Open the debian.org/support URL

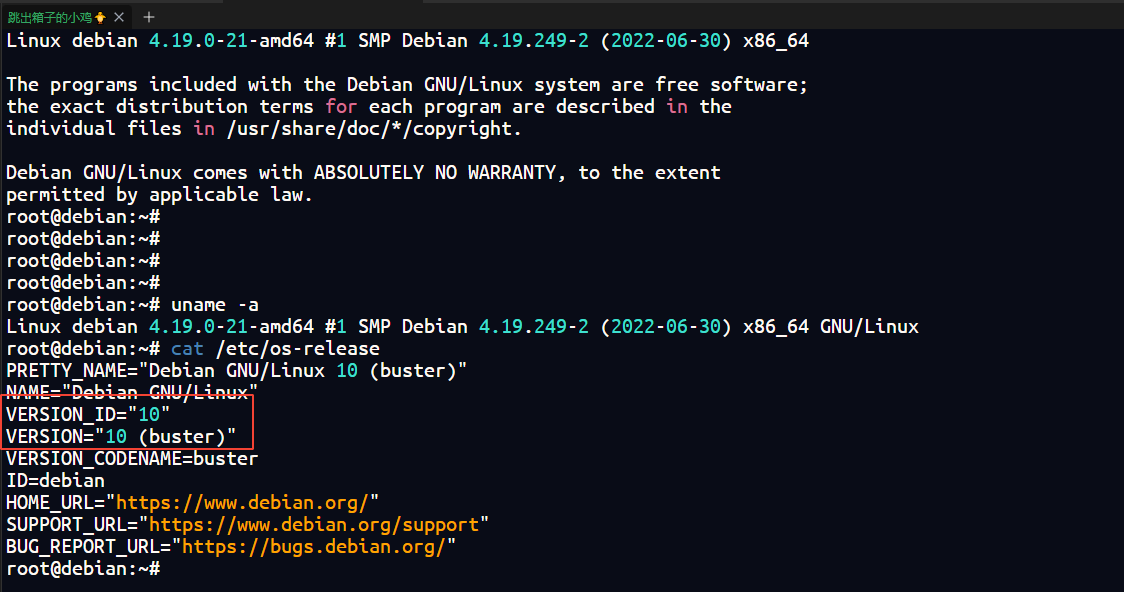315,524
